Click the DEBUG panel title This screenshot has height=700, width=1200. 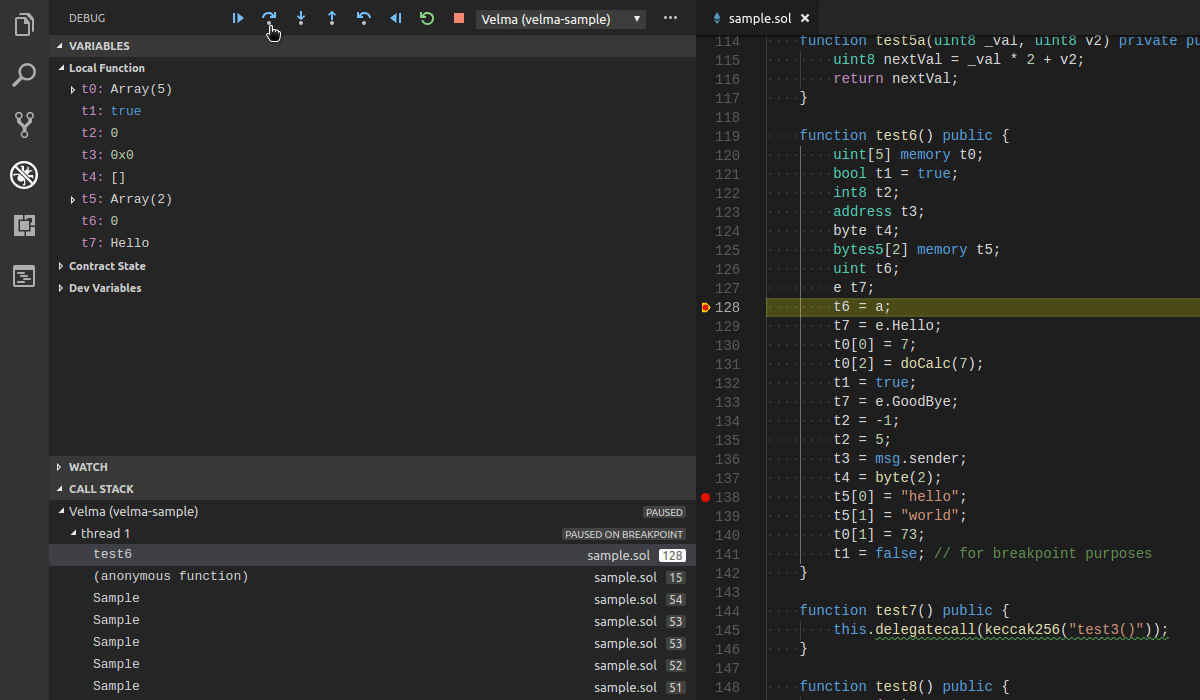tap(87, 18)
